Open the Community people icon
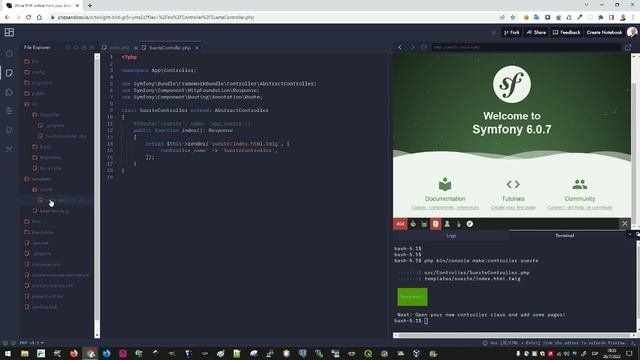Image resolution: width=640 pixels, height=360 pixels. (580, 184)
